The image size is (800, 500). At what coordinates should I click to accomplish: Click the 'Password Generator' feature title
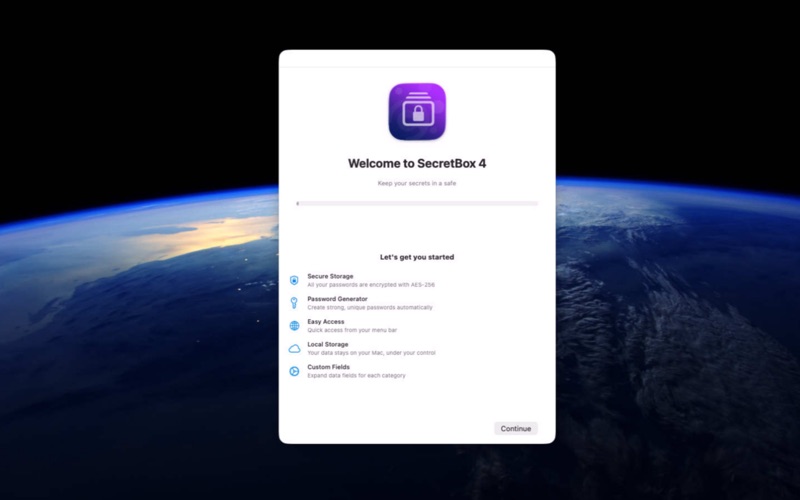337,299
